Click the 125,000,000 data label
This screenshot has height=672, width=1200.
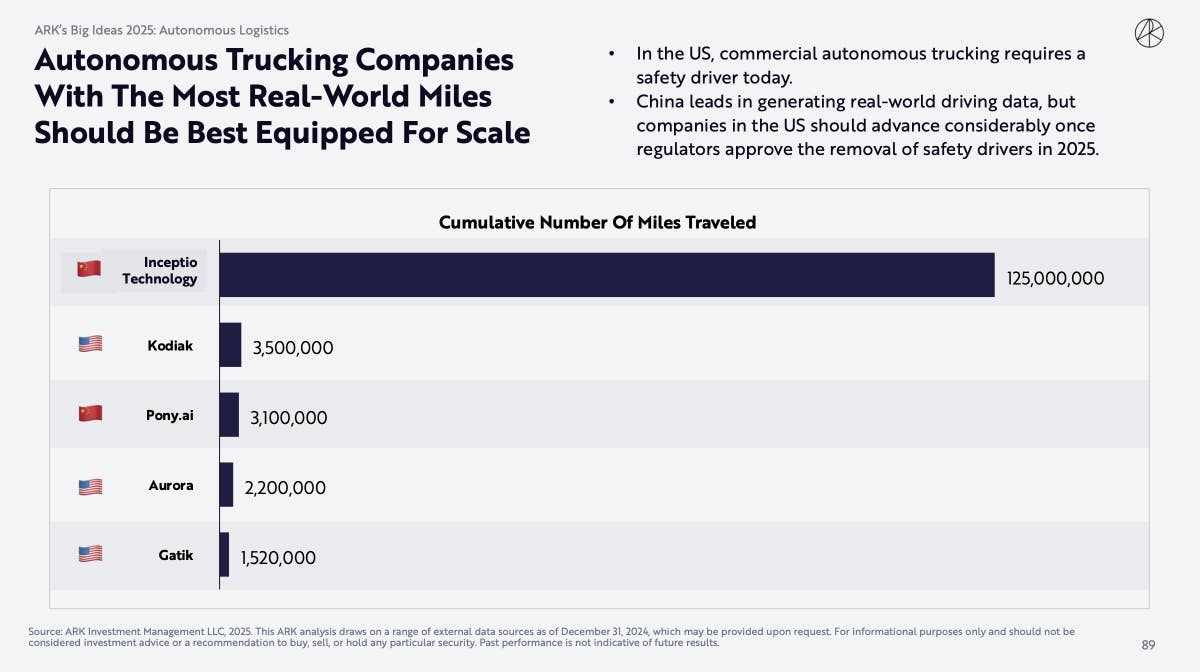[1055, 279]
